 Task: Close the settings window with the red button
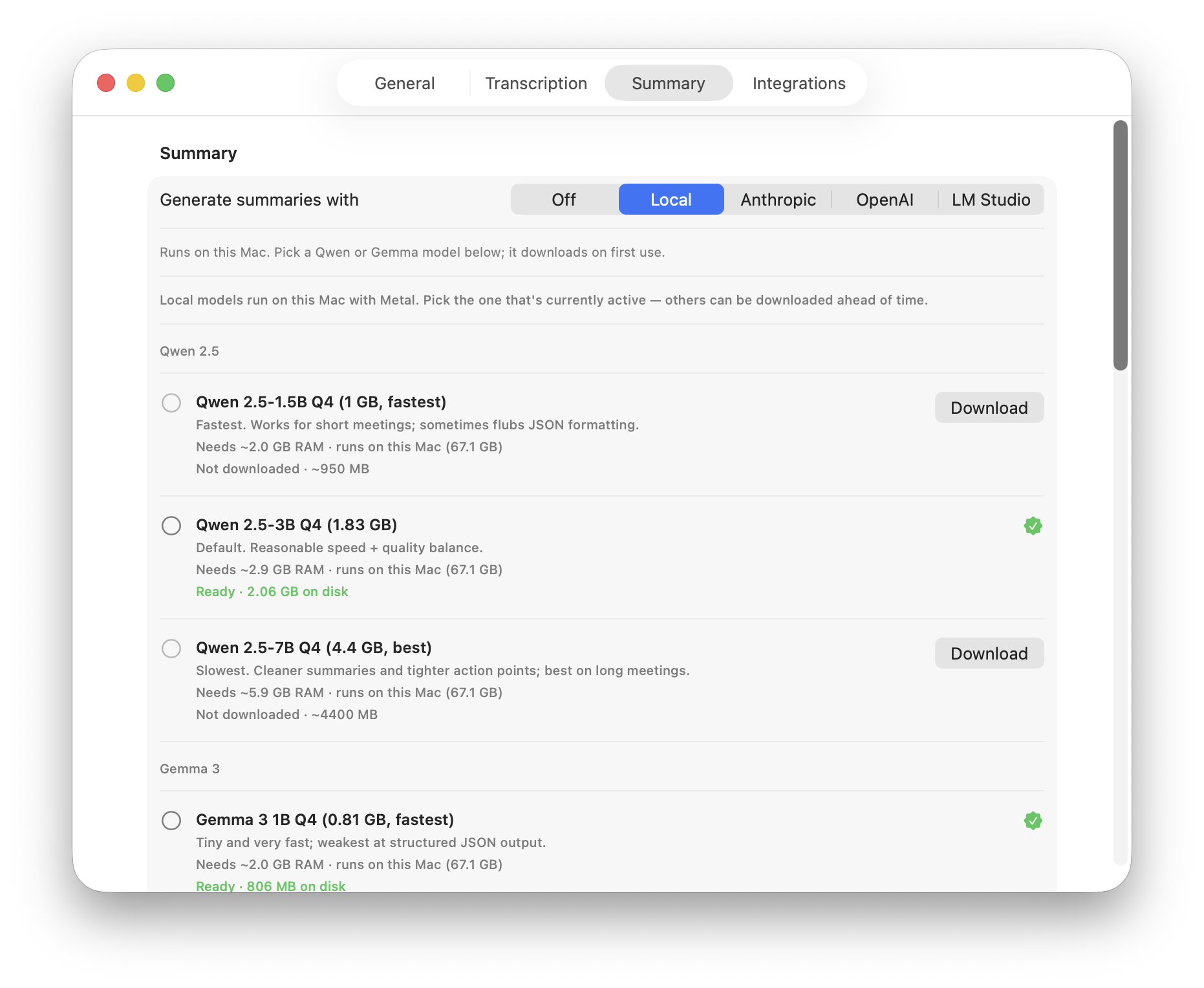(106, 83)
